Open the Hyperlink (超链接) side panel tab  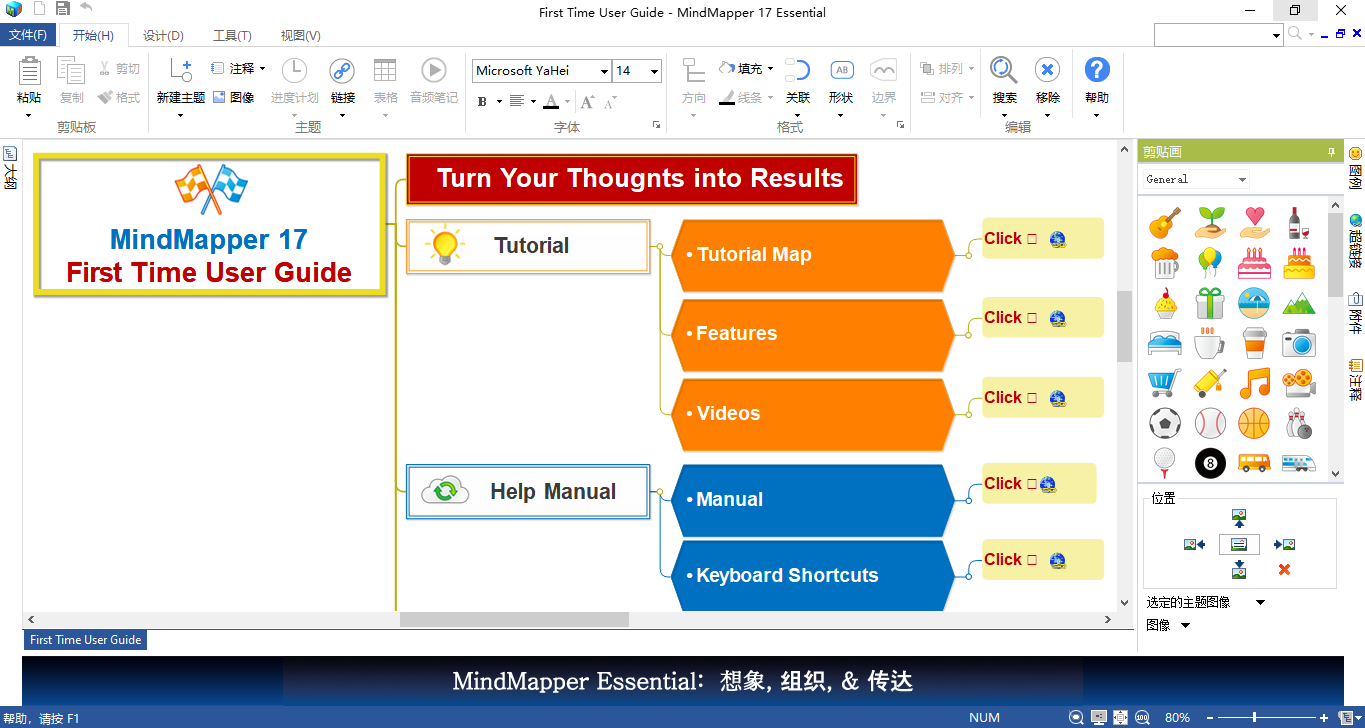coord(1355,241)
